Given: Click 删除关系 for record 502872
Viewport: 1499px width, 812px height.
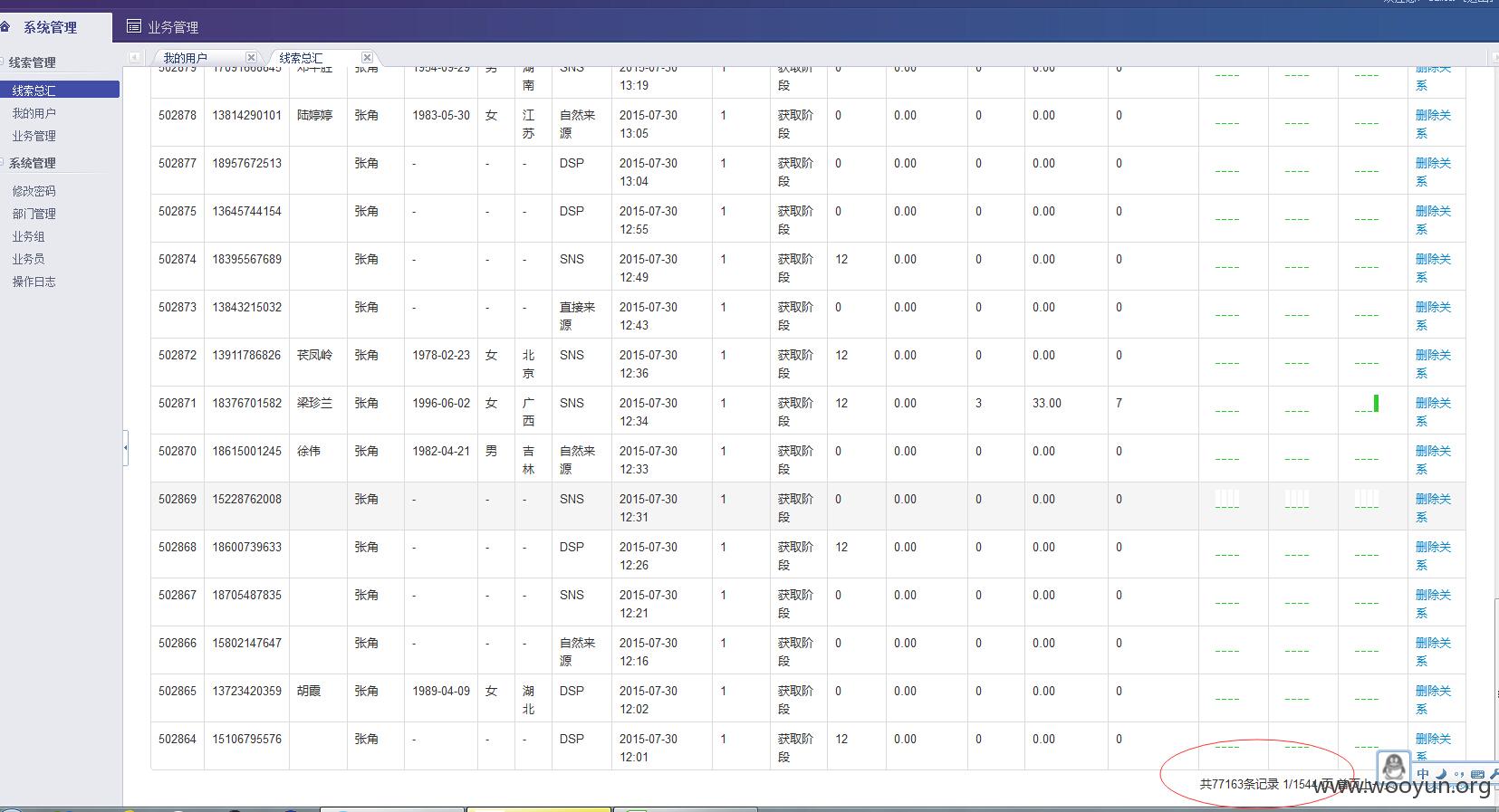Looking at the screenshot, I should tap(1433, 364).
